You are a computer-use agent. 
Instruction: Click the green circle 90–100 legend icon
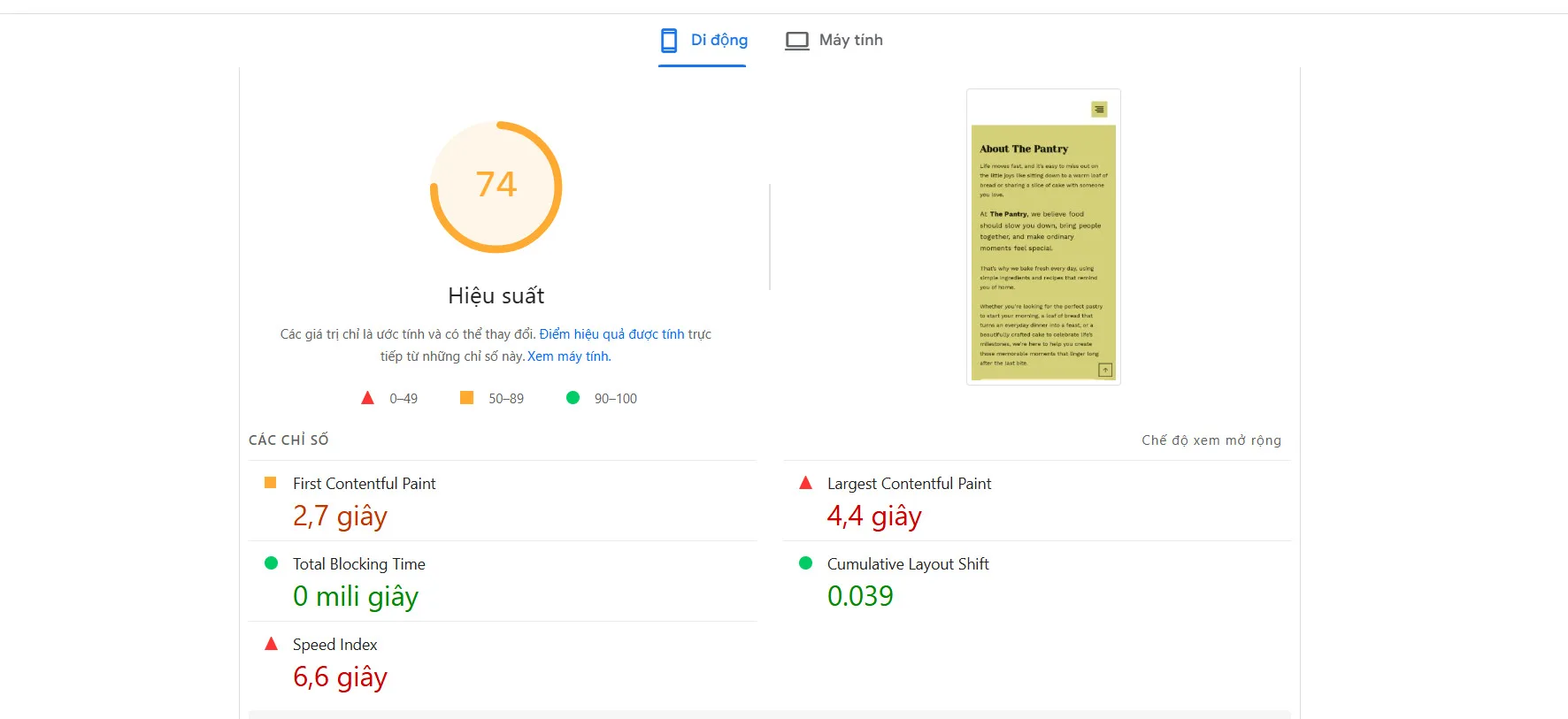[573, 398]
